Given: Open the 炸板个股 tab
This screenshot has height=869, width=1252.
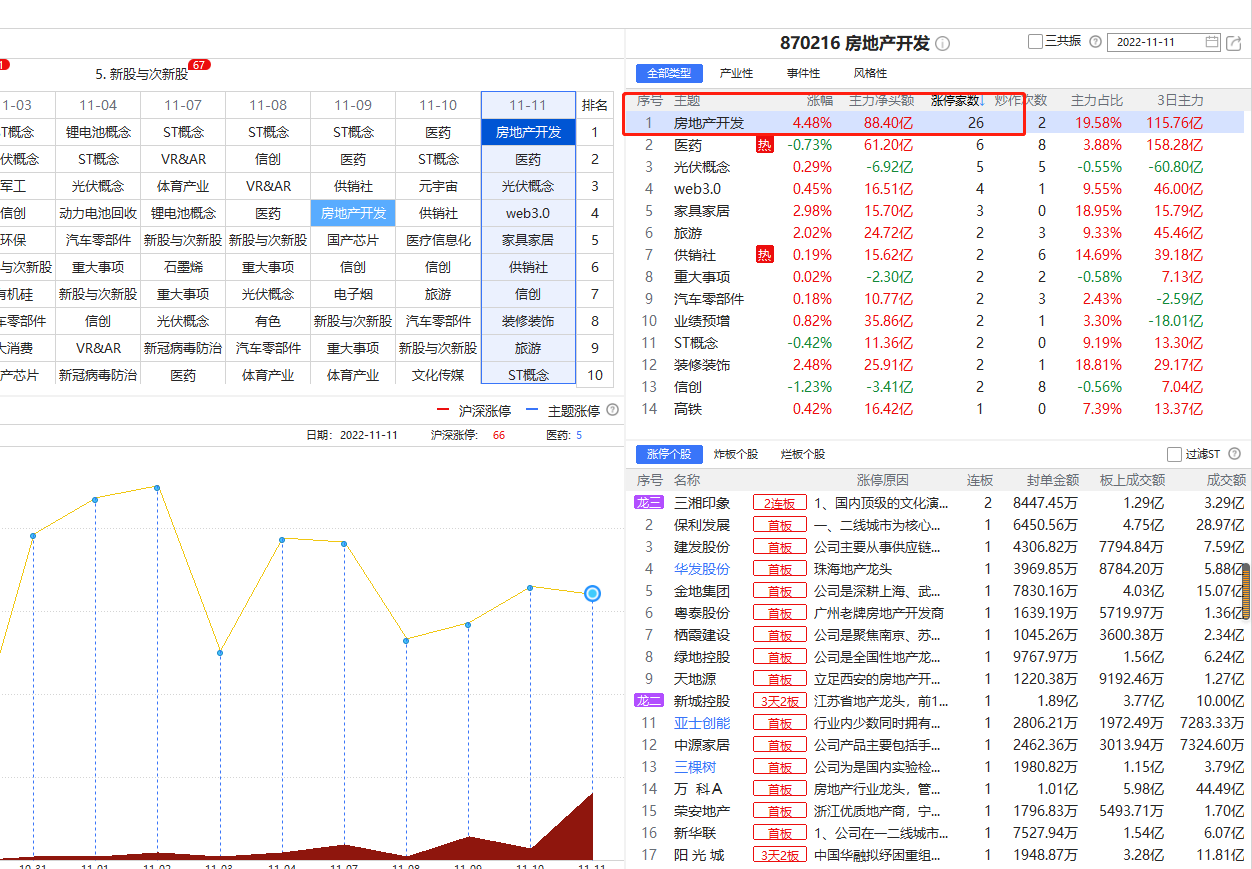Looking at the screenshot, I should 736,454.
